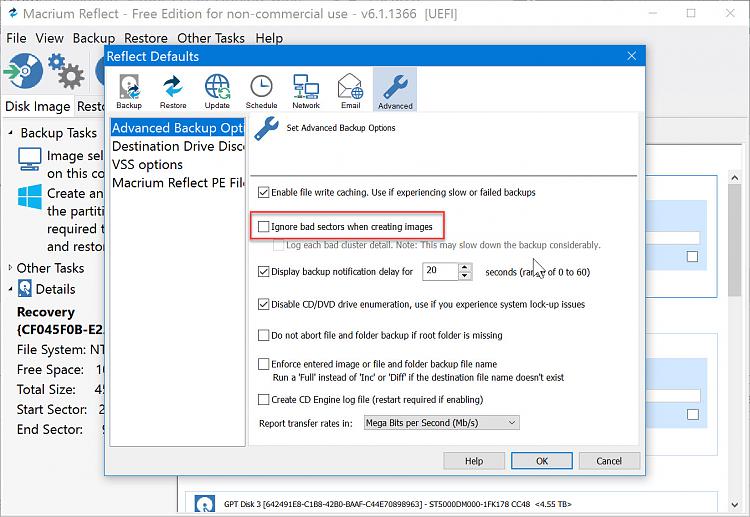Click the File System detail line
Image resolution: width=750 pixels, height=517 pixels.
tap(60, 350)
